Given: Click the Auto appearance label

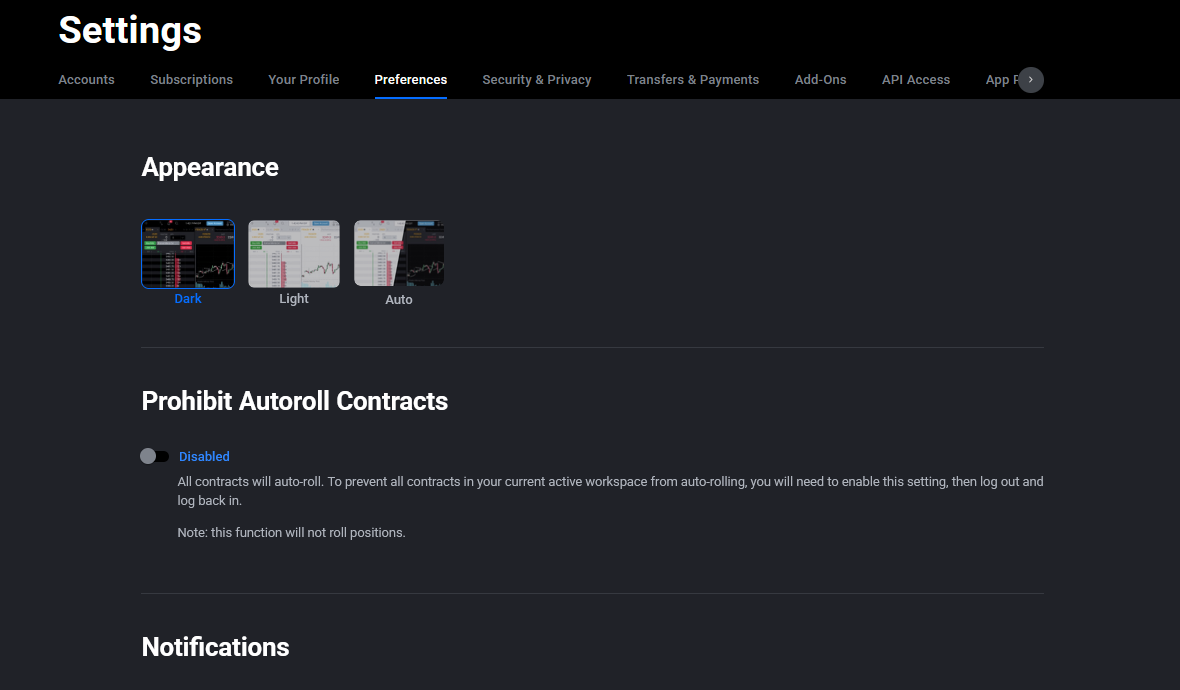Looking at the screenshot, I should (x=399, y=299).
